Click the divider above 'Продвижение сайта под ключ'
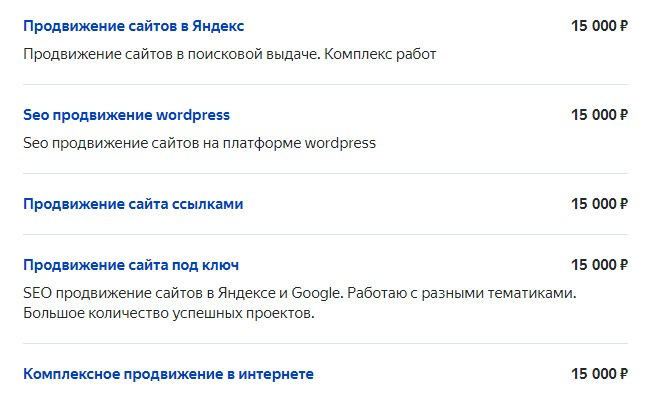Image resolution: width=650 pixels, height=400 pixels. pos(325,234)
